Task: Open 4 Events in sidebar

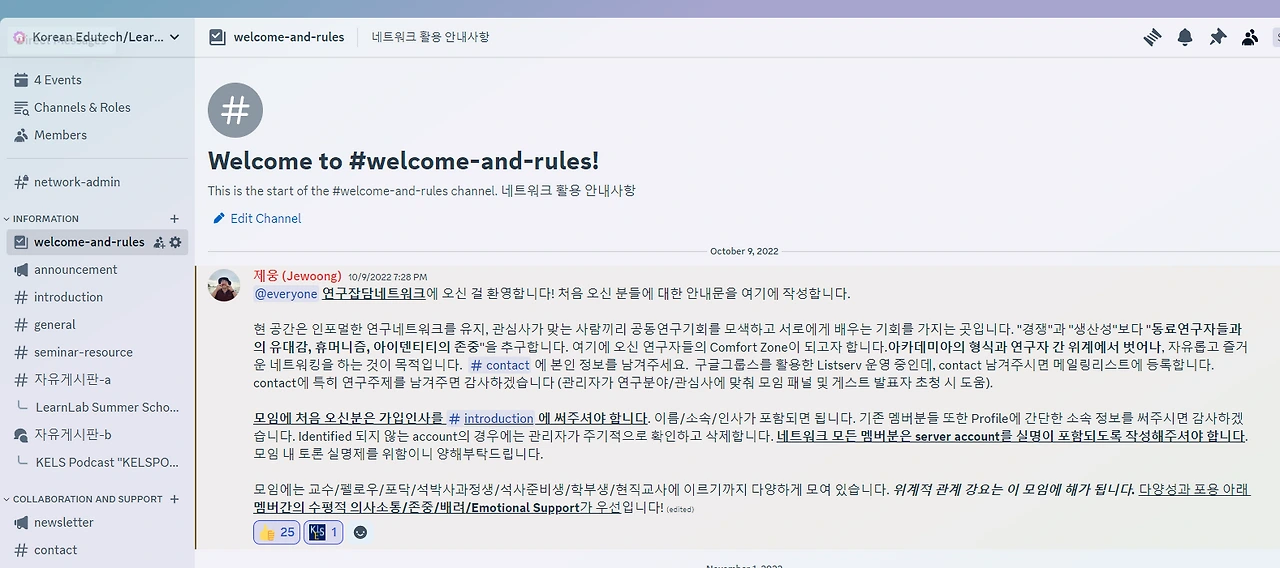Action: (97, 80)
